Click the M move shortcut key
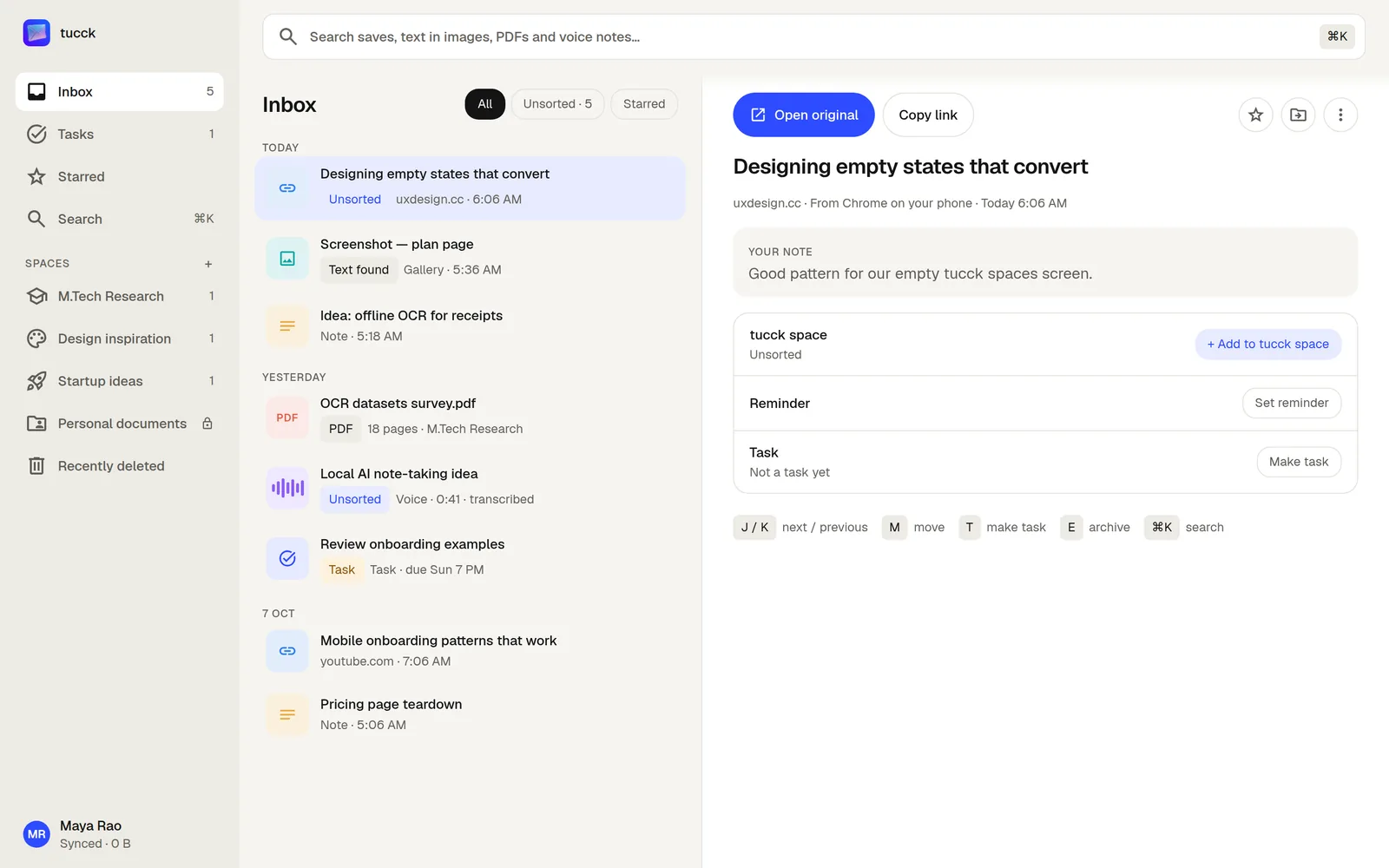The height and width of the screenshot is (868, 1389). click(x=894, y=528)
